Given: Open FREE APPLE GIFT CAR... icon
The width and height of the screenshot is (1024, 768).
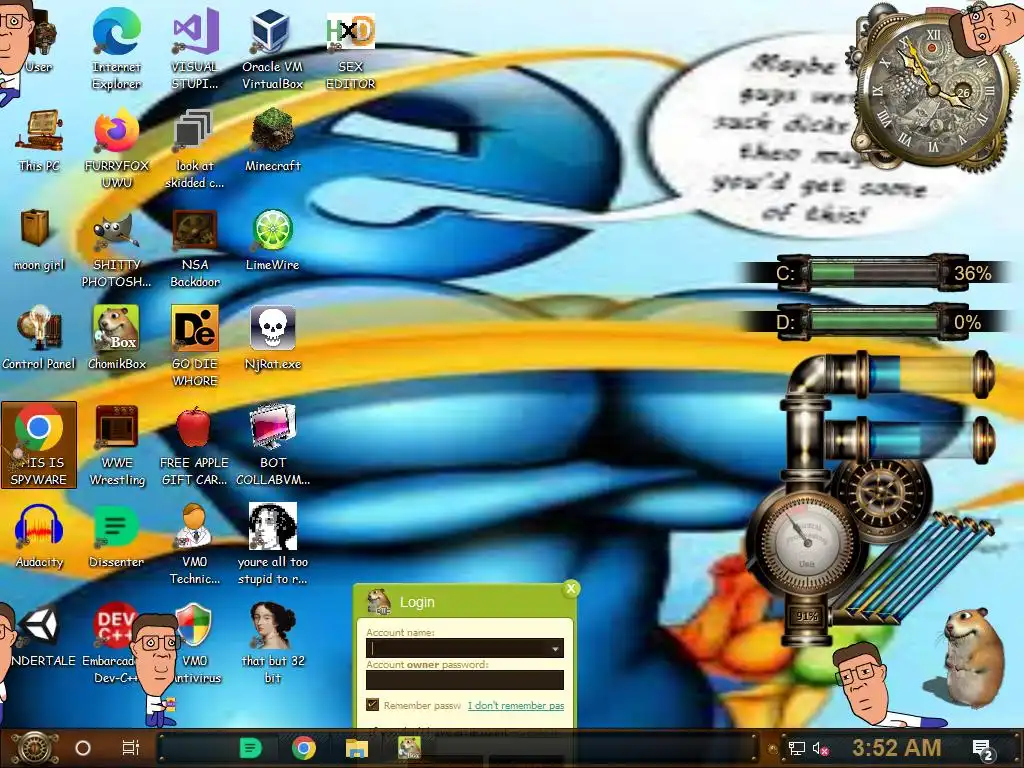Looking at the screenshot, I should pos(195,445).
